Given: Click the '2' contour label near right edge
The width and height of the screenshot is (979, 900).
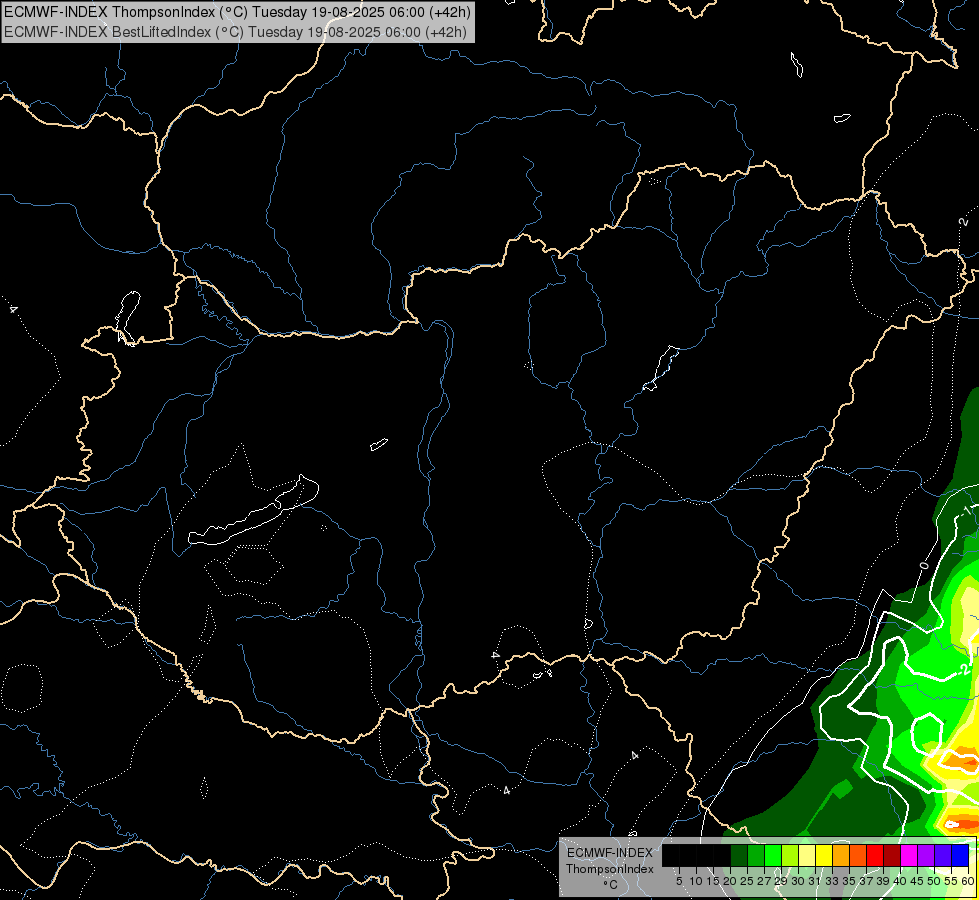Looking at the screenshot, I should tap(963, 222).
